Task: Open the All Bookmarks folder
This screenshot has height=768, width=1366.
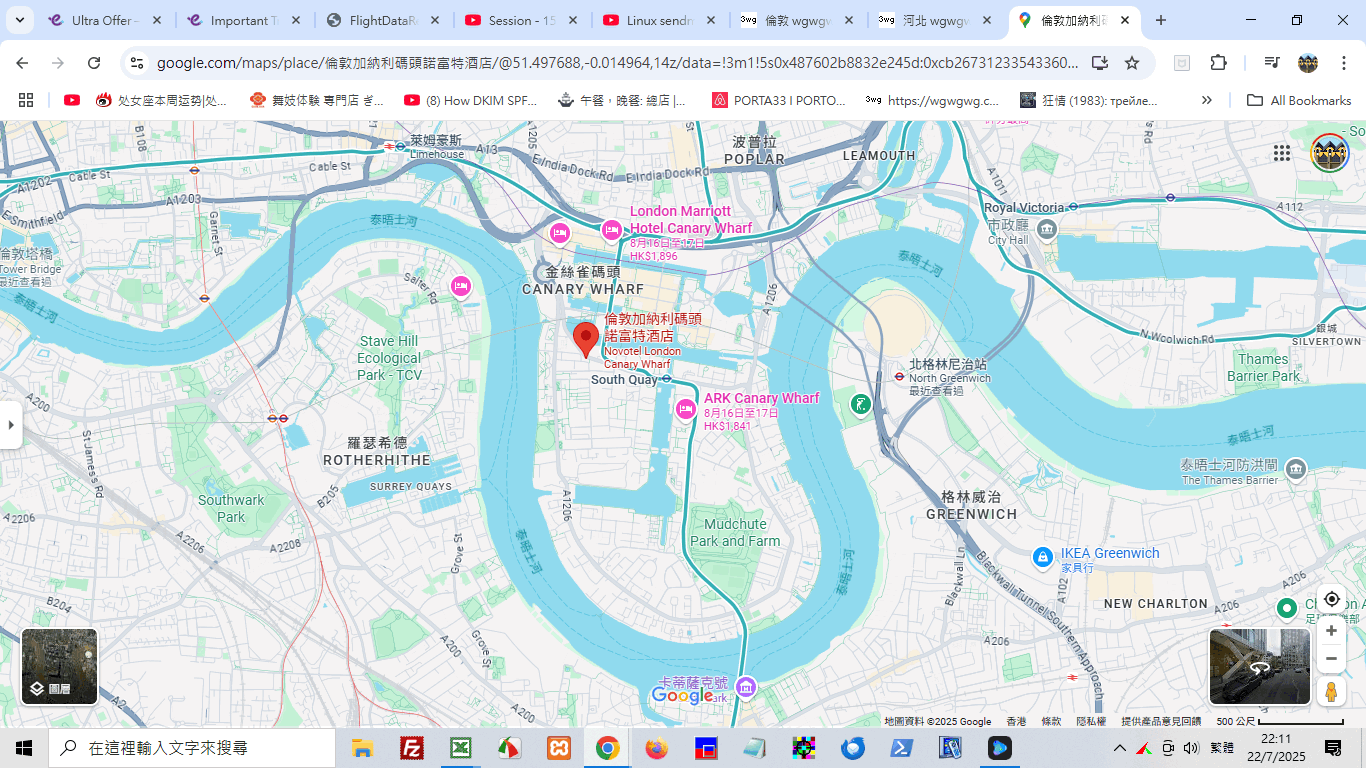Action: (x=1299, y=100)
